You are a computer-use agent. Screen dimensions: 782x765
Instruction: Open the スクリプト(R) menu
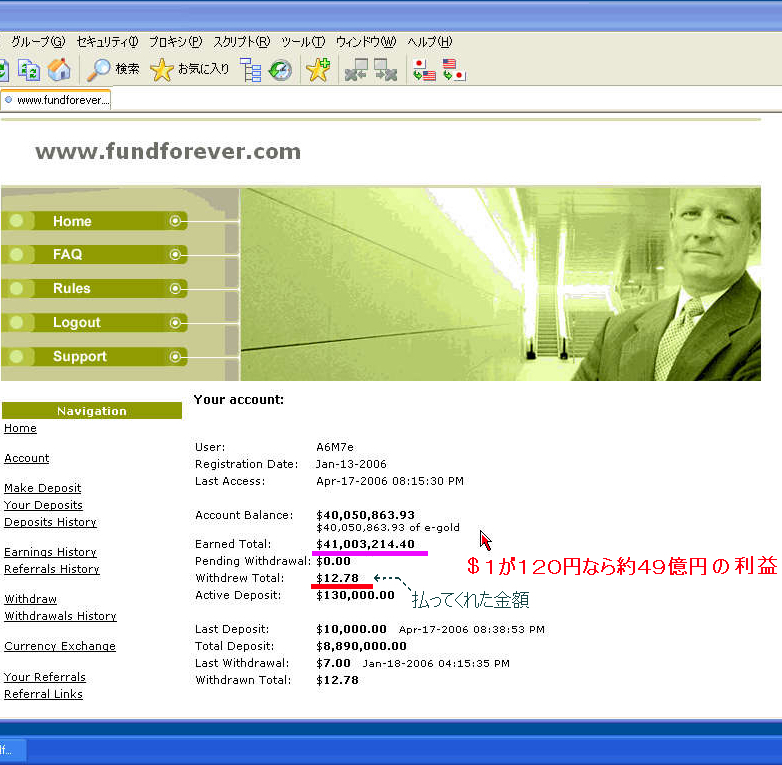point(241,42)
